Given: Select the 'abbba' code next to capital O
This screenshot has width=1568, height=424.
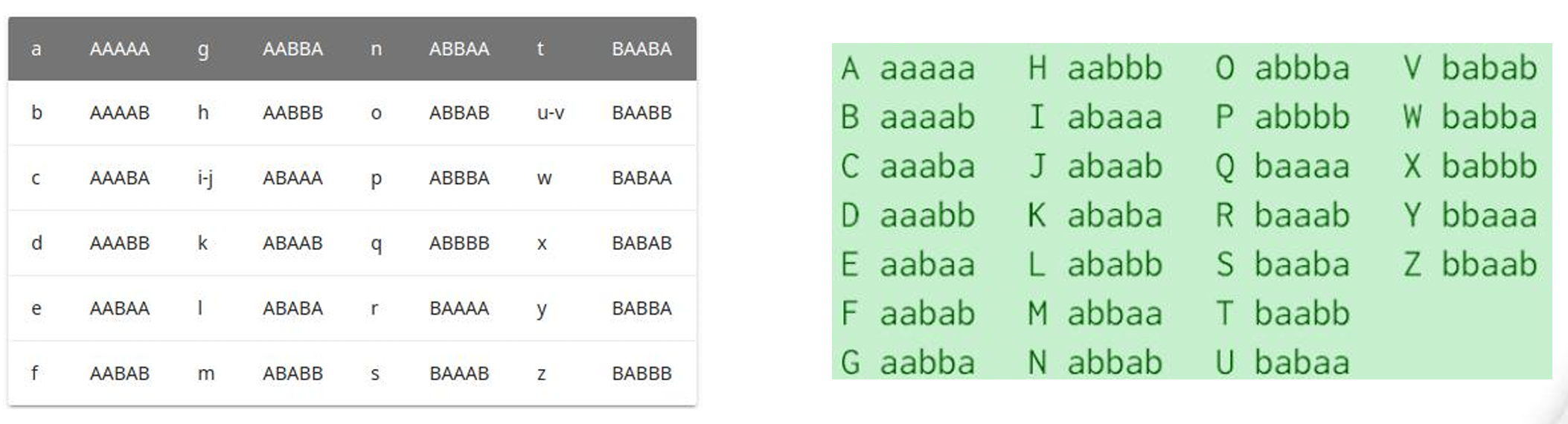Looking at the screenshot, I should (x=1302, y=69).
